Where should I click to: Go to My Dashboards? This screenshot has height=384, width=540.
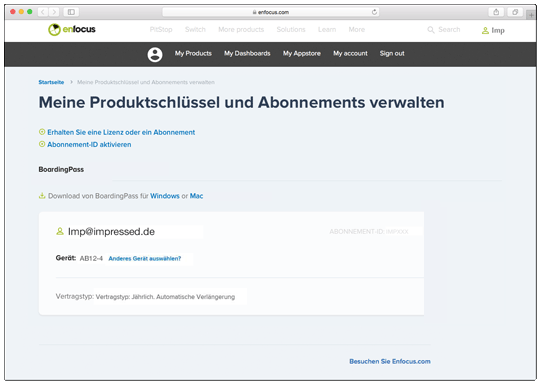point(247,53)
